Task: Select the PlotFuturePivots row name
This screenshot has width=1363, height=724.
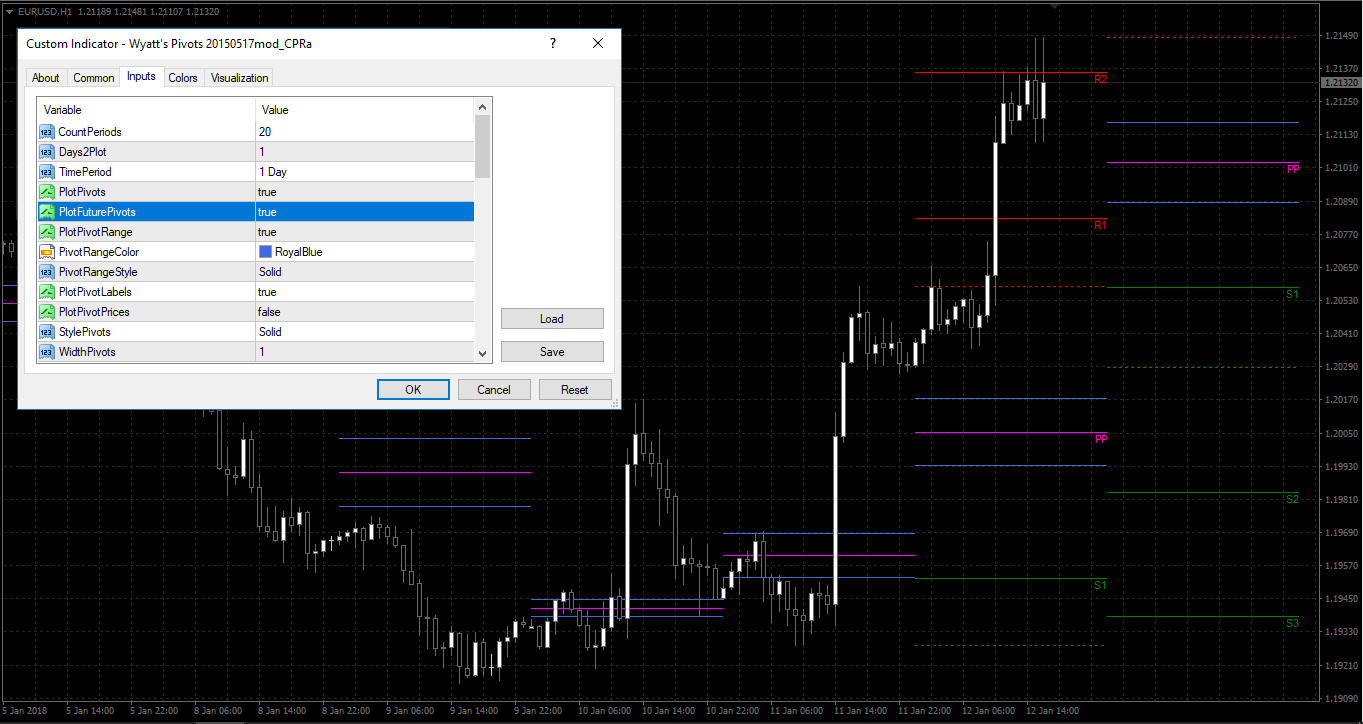Action: pyautogui.click(x=97, y=212)
